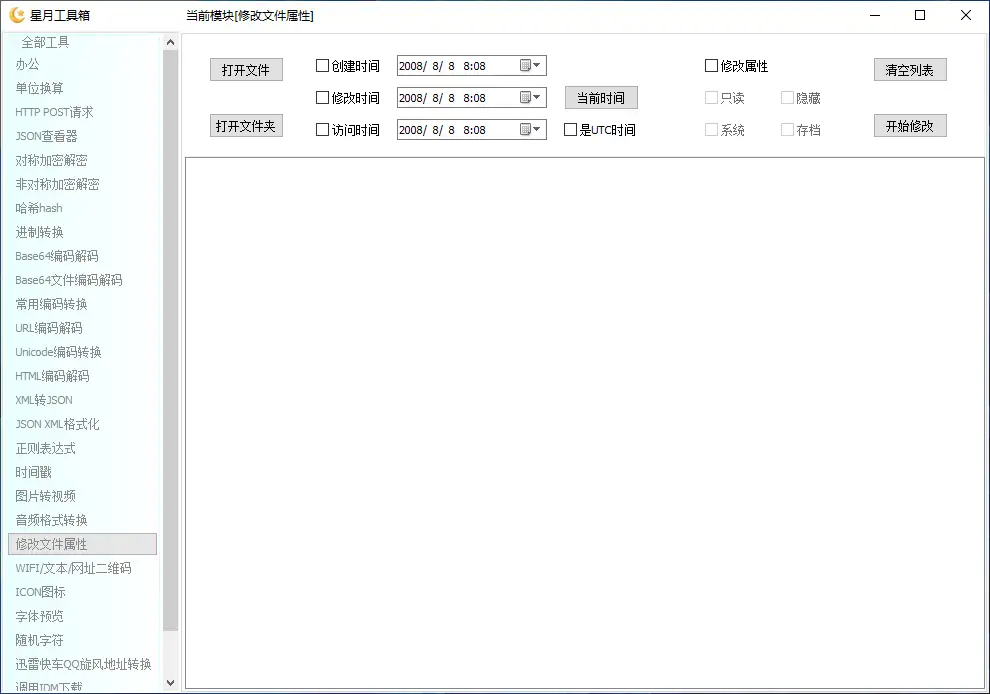990x694 pixels.
Task: Tick the 是UTC时间 checkbox
Action: [x=570, y=129]
